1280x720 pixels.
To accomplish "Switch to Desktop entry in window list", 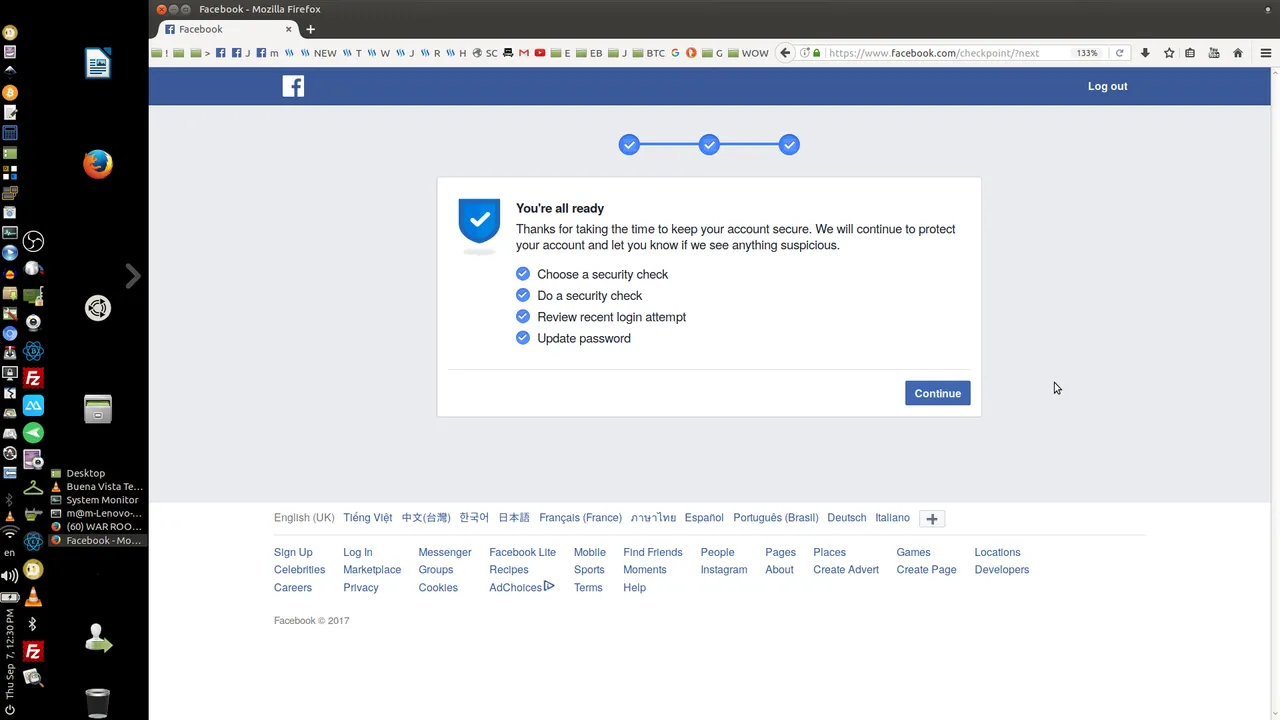I will point(97,473).
